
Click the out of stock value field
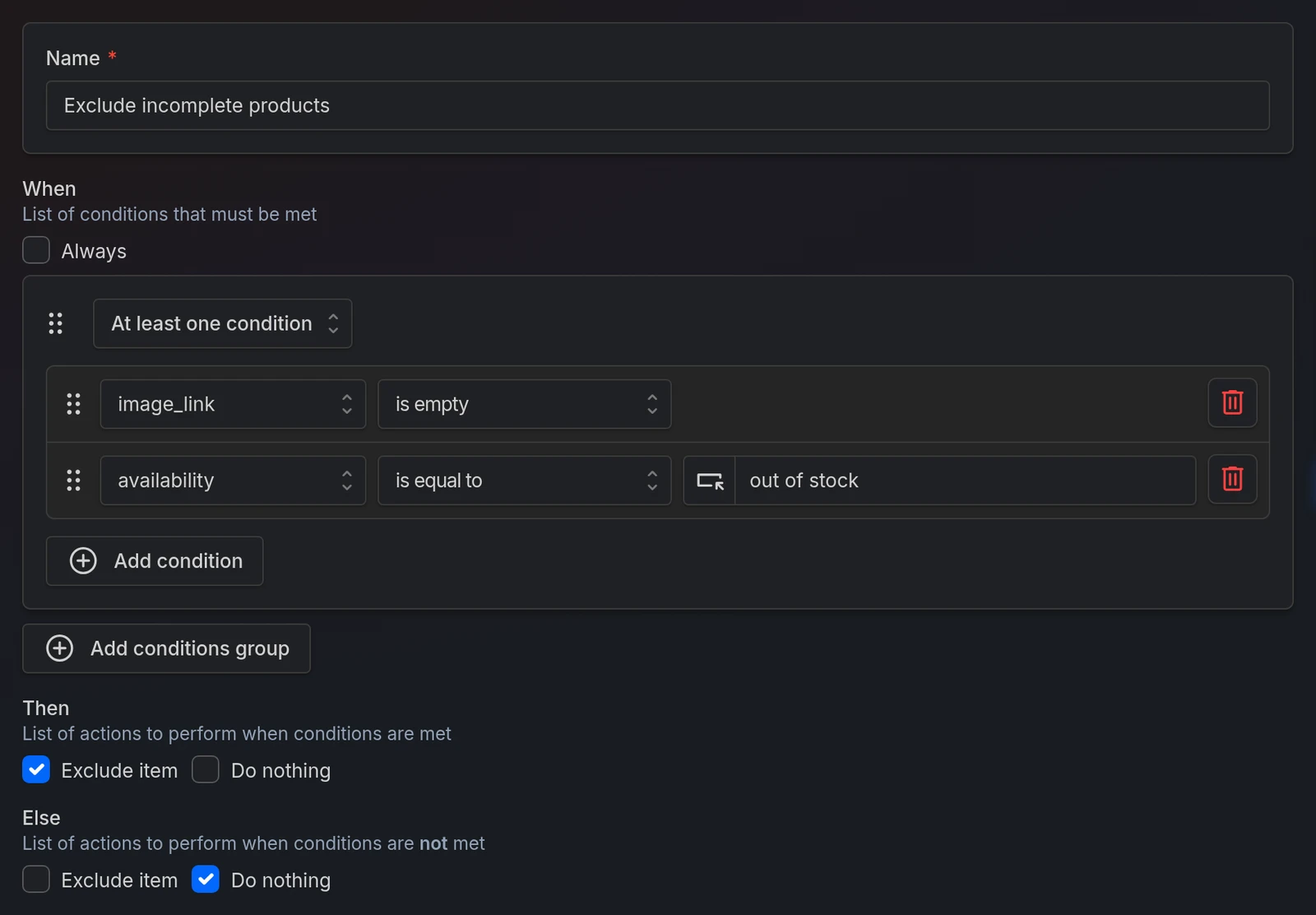(x=965, y=481)
